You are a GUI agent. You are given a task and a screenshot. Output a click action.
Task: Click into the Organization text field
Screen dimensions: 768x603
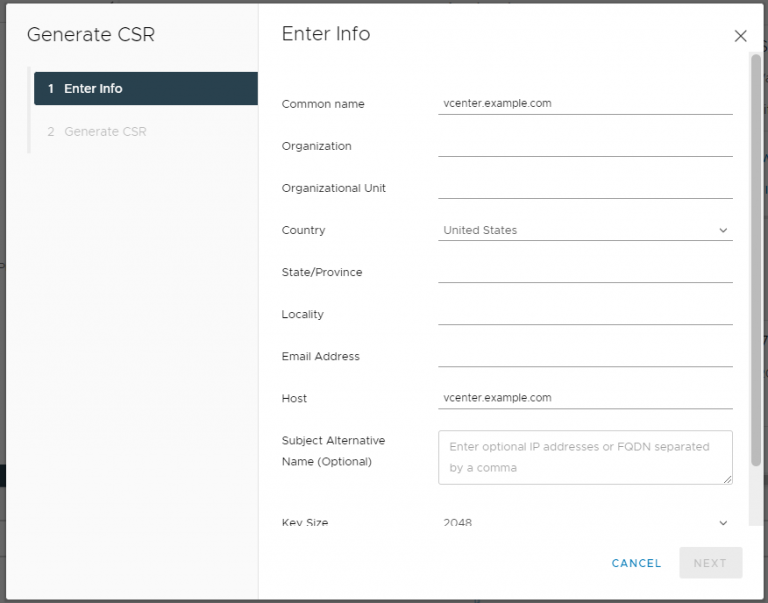tap(584, 145)
